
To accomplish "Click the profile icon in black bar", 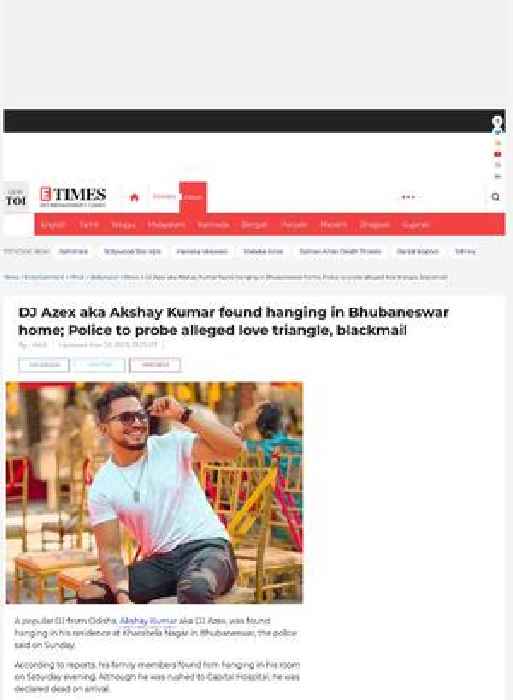I will pyautogui.click(x=497, y=121).
